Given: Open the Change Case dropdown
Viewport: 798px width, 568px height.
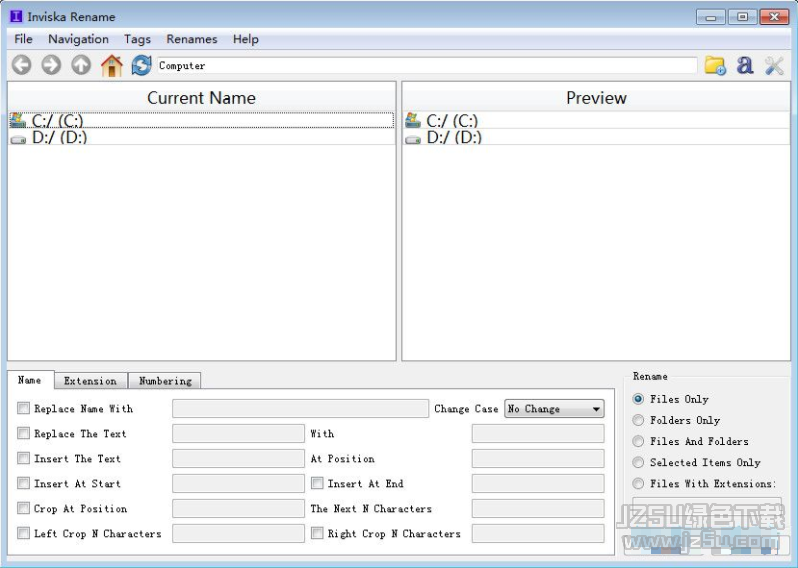Looking at the screenshot, I should click(x=554, y=409).
